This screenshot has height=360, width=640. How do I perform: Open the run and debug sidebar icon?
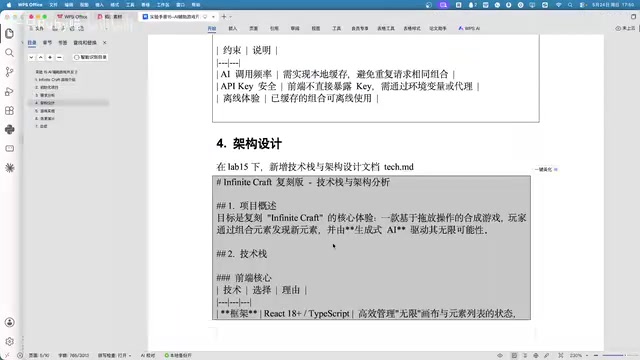point(9,91)
